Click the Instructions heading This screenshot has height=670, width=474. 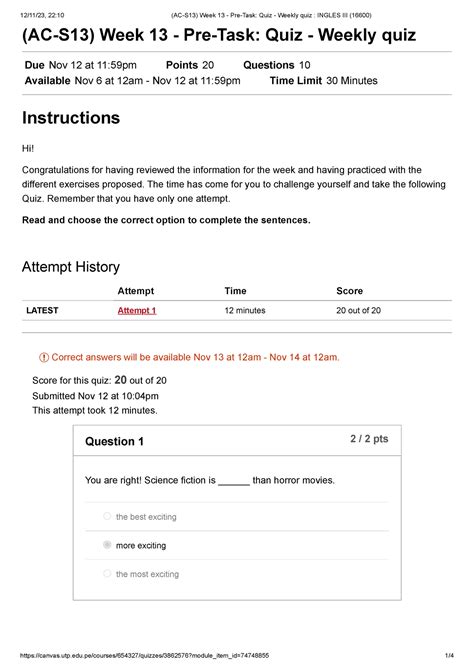point(71,118)
